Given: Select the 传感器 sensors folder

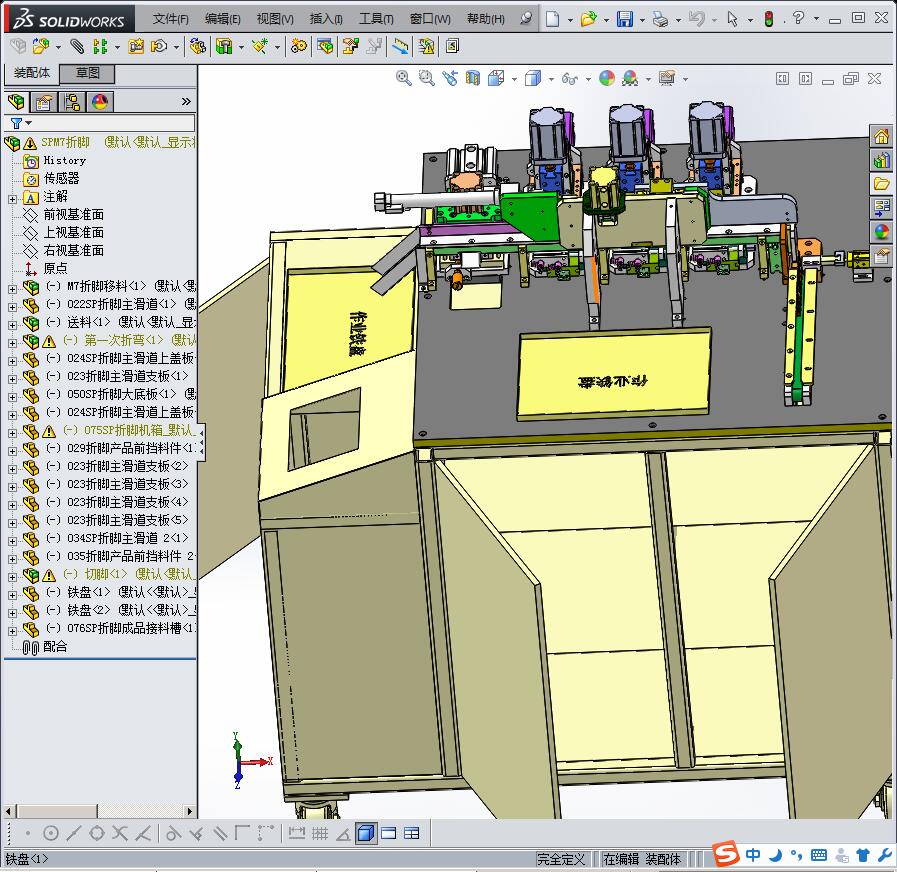Looking at the screenshot, I should point(61,179).
